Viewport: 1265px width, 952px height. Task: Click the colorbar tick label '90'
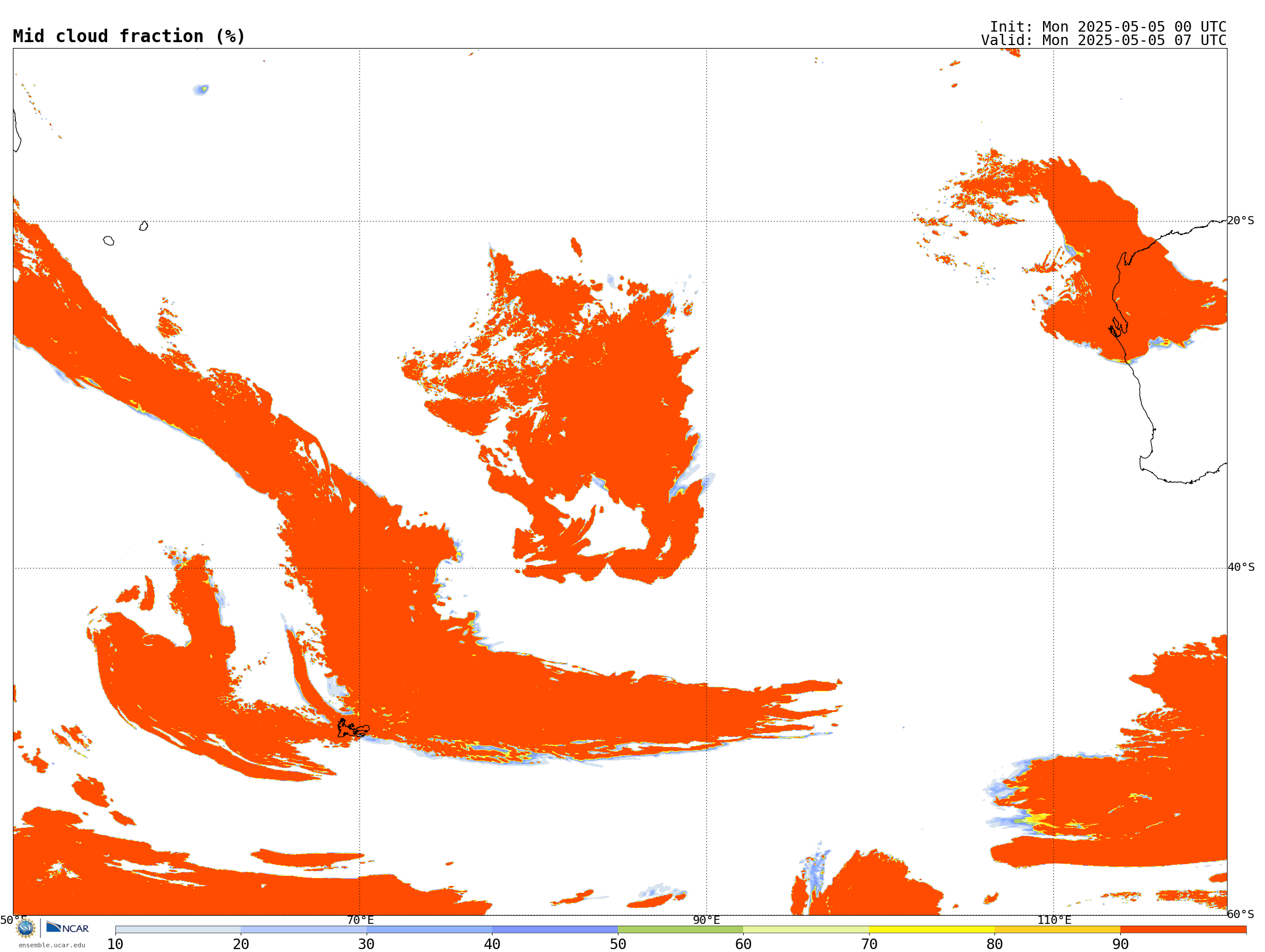1120,944
